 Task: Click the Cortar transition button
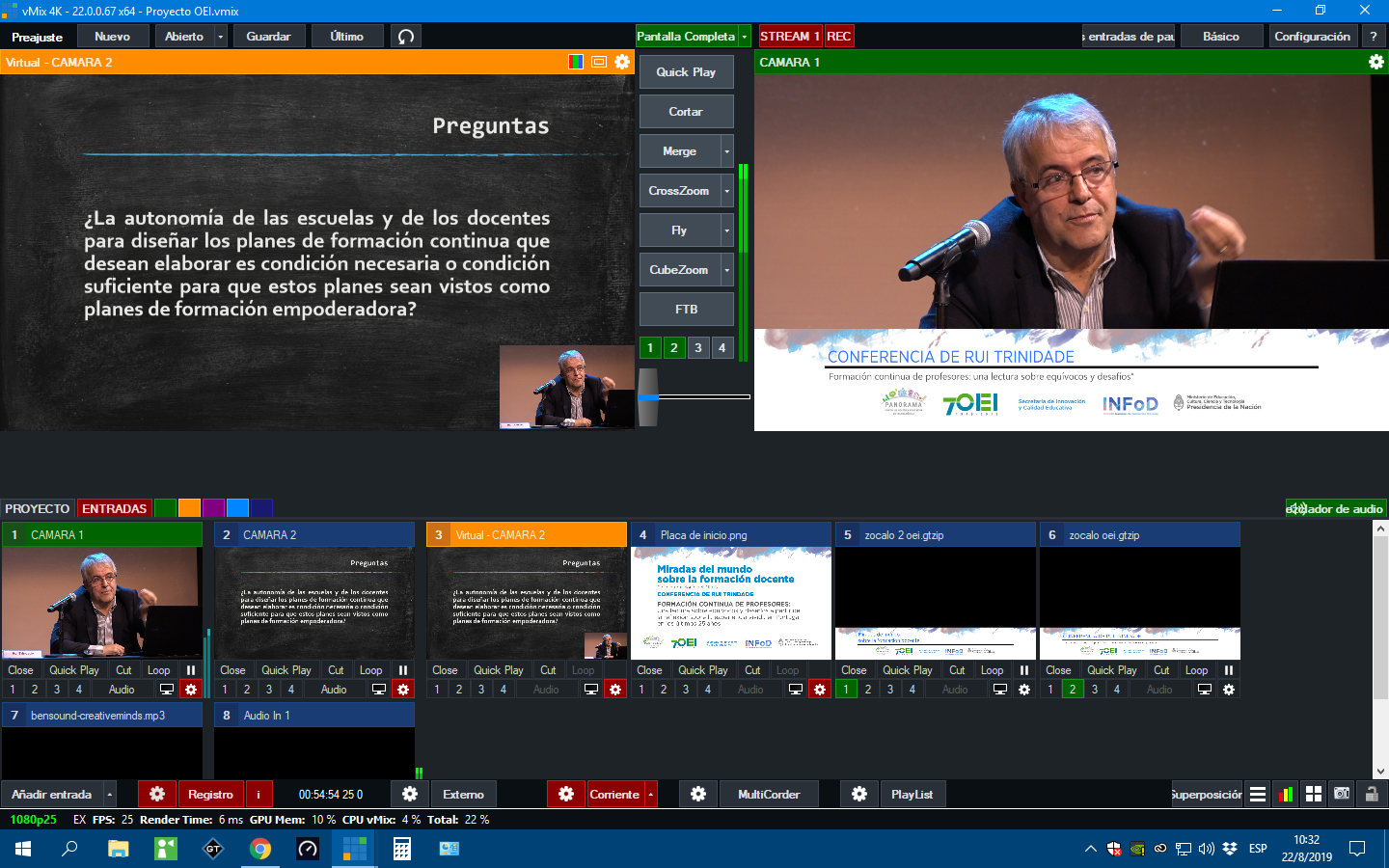click(x=686, y=112)
